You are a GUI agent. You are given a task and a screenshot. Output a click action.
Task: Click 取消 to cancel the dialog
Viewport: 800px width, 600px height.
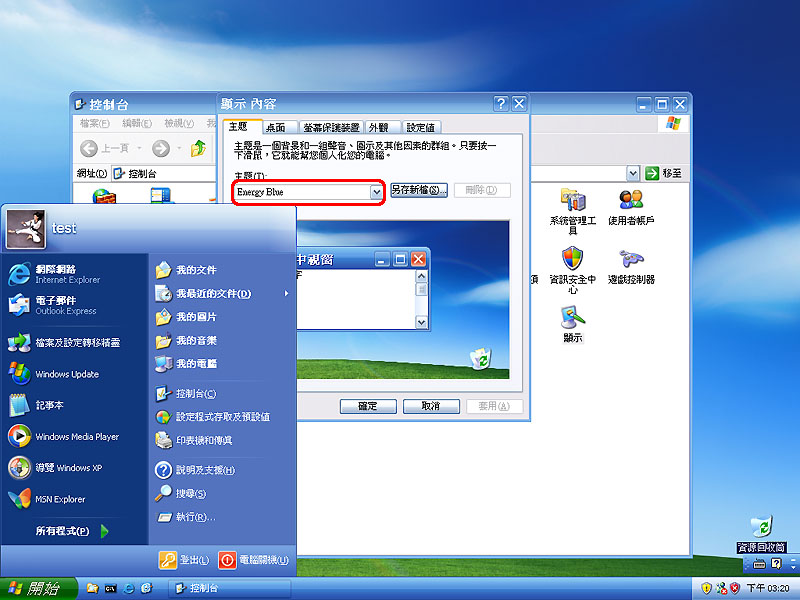(x=431, y=406)
